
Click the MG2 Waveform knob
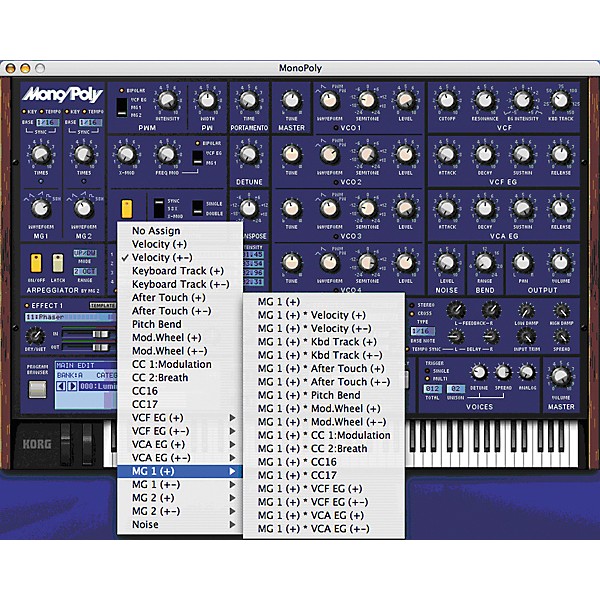83,209
